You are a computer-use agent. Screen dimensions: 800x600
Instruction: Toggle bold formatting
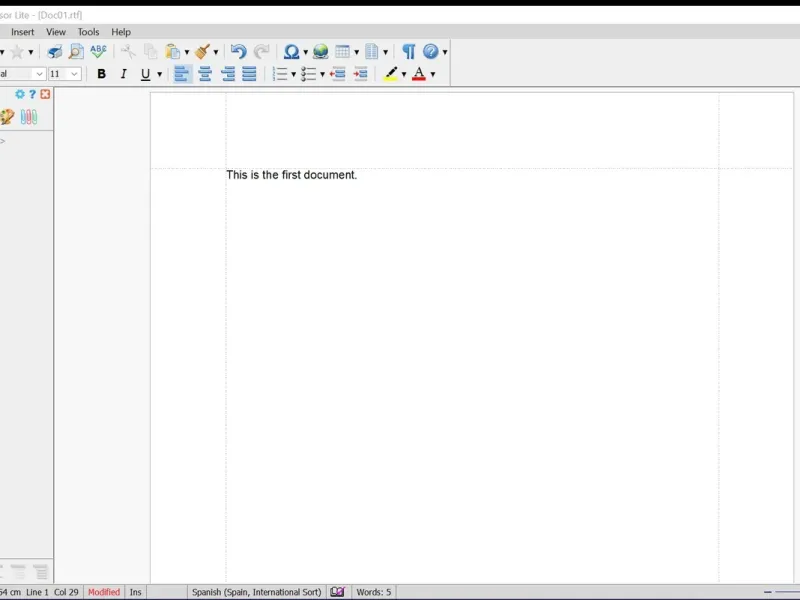pos(101,74)
